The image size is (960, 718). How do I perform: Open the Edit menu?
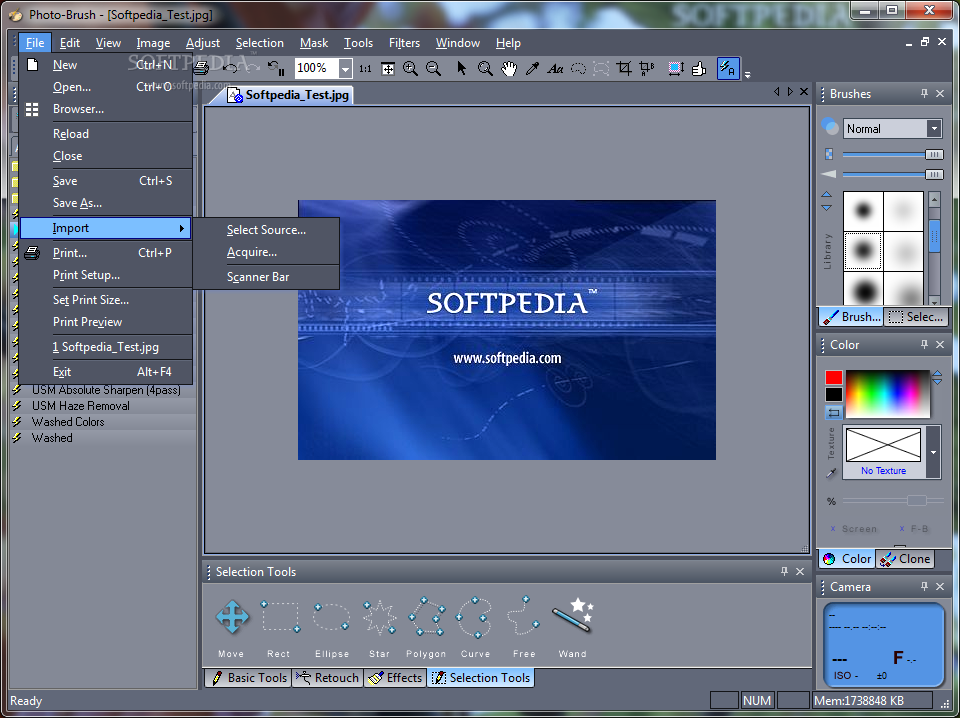70,43
